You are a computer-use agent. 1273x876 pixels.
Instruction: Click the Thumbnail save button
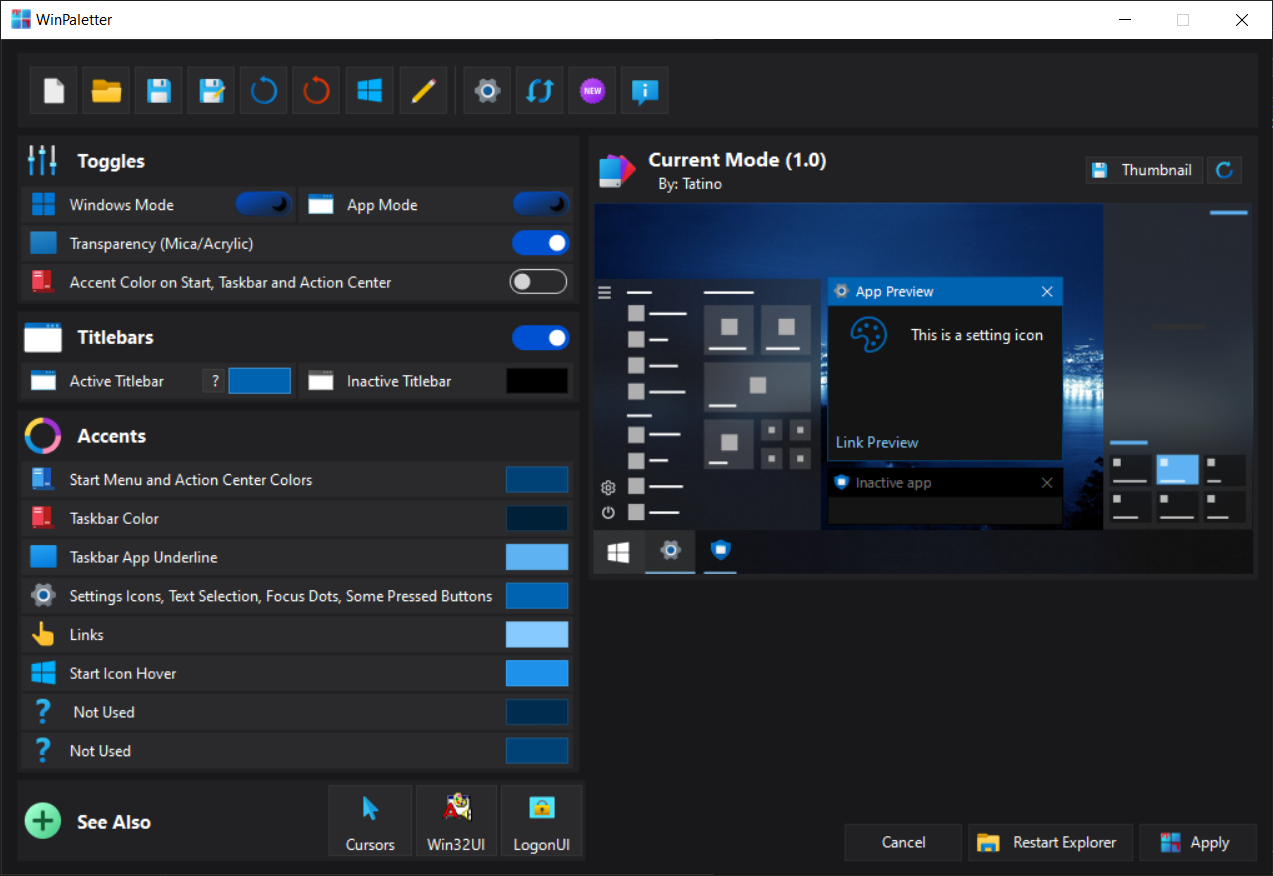pyautogui.click(x=1144, y=170)
